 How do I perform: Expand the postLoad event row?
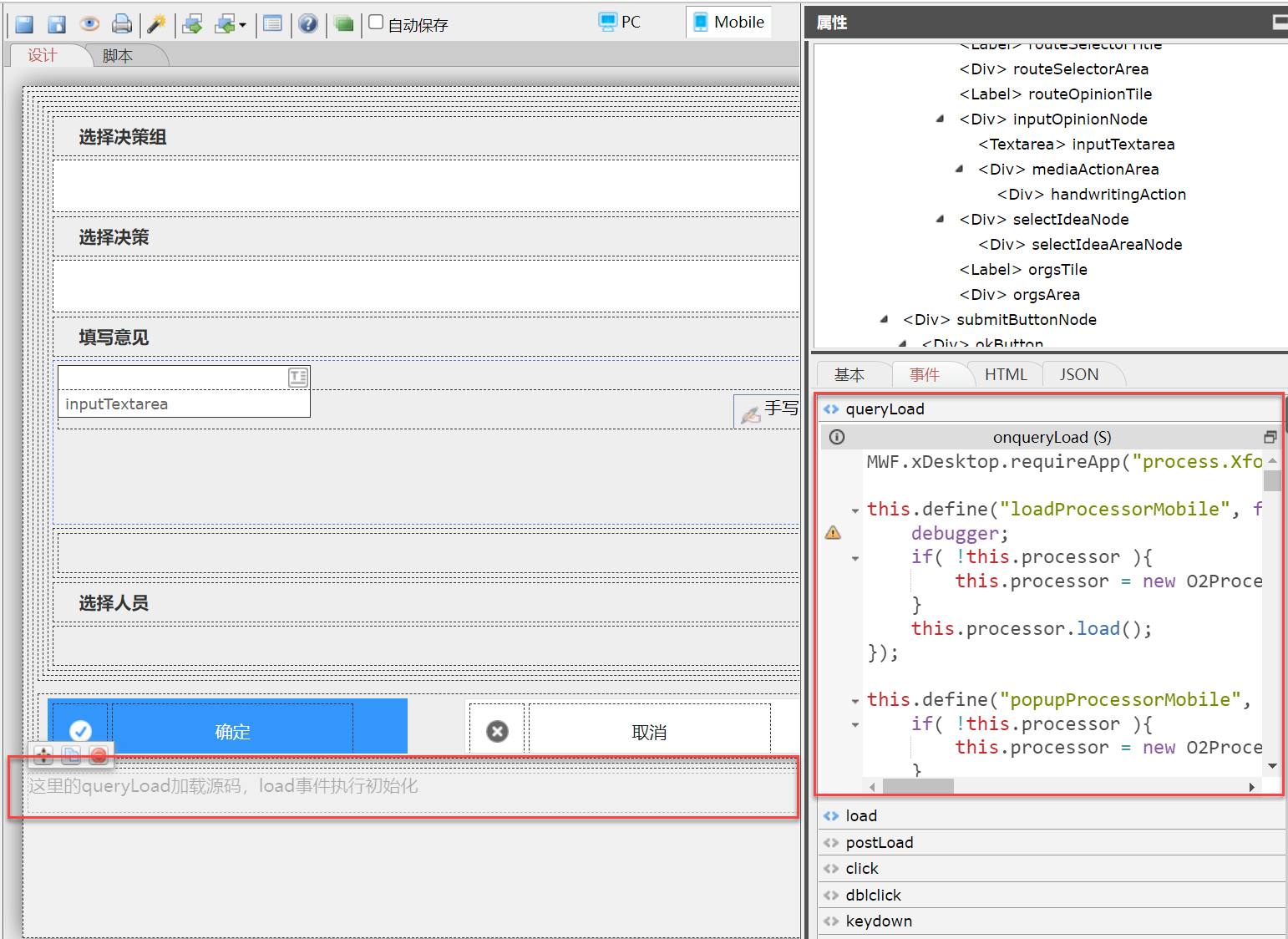pos(879,842)
